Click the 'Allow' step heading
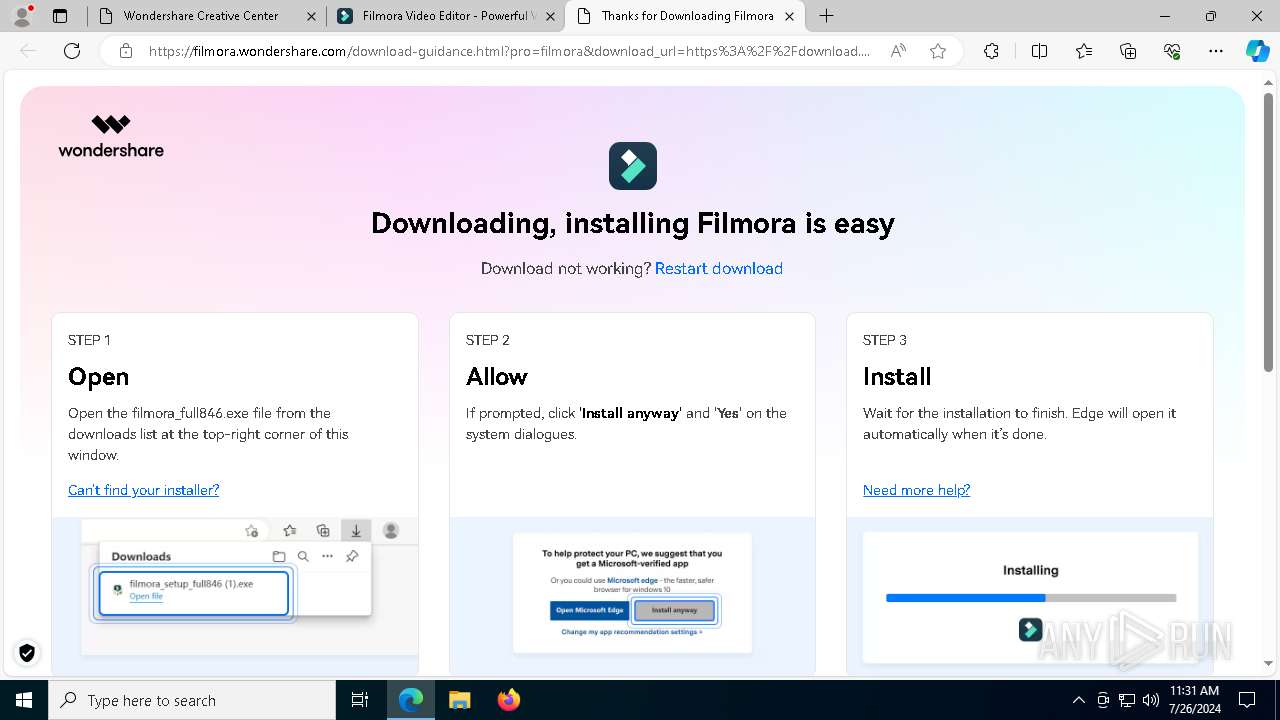This screenshot has width=1280, height=720. (x=496, y=377)
